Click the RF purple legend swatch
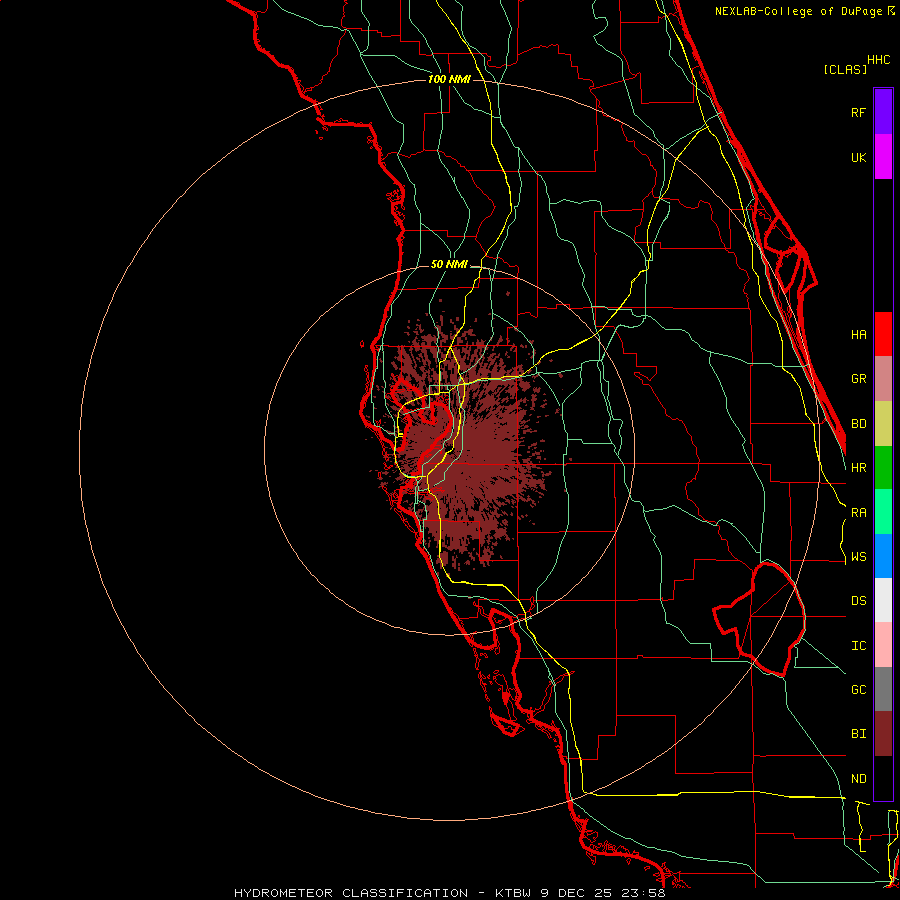Screen dimensions: 900x900 (883, 112)
